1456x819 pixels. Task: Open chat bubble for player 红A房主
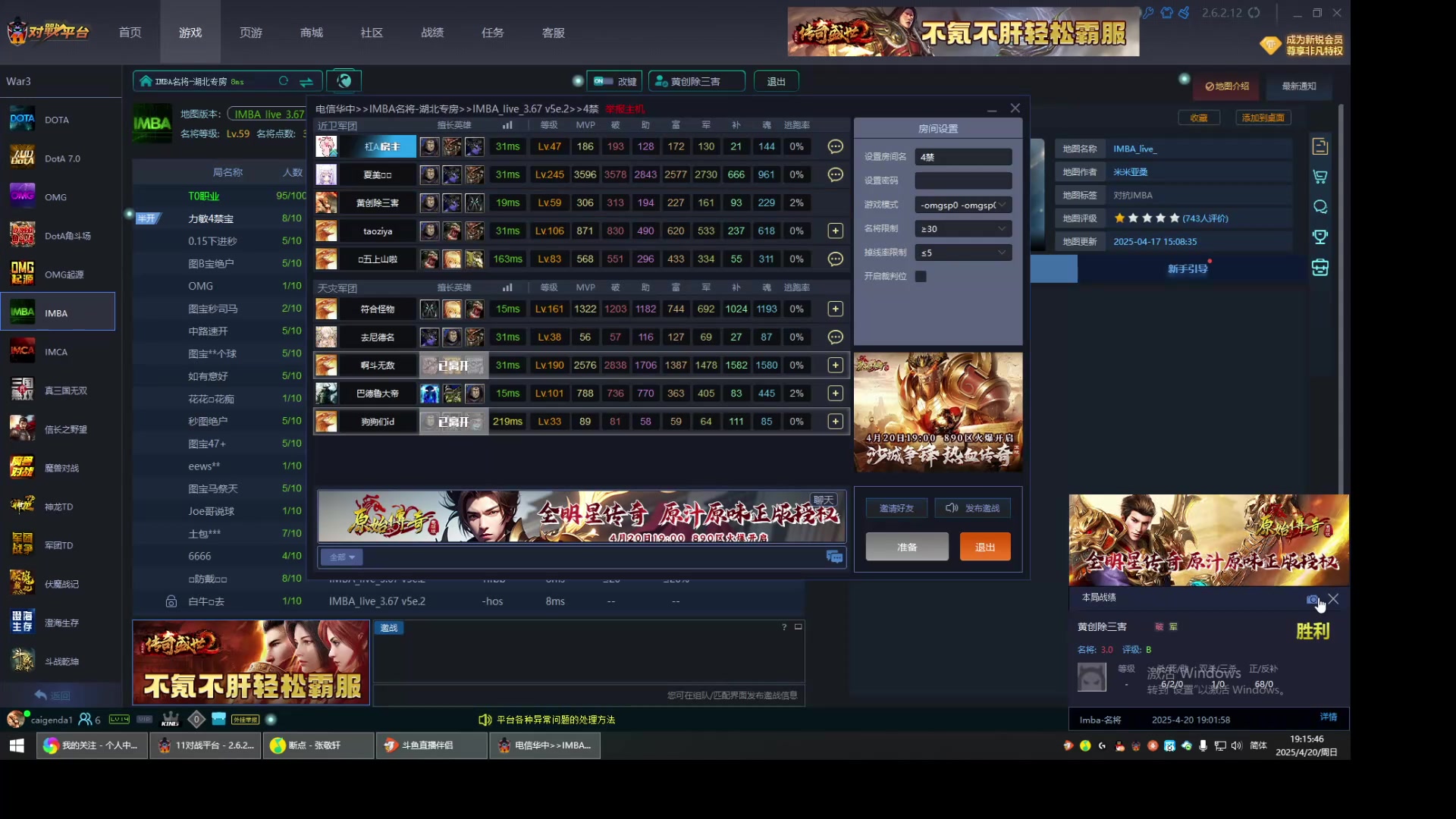click(835, 146)
